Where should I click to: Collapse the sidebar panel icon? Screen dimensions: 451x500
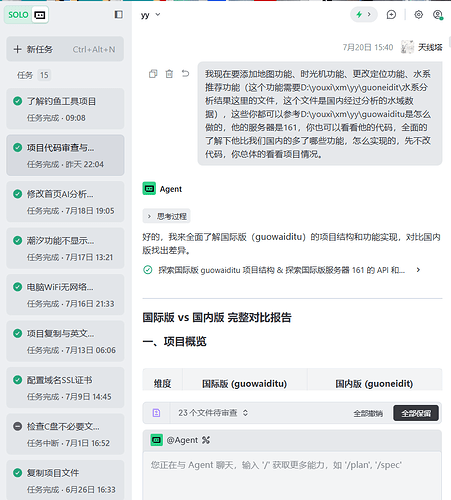coord(118,15)
